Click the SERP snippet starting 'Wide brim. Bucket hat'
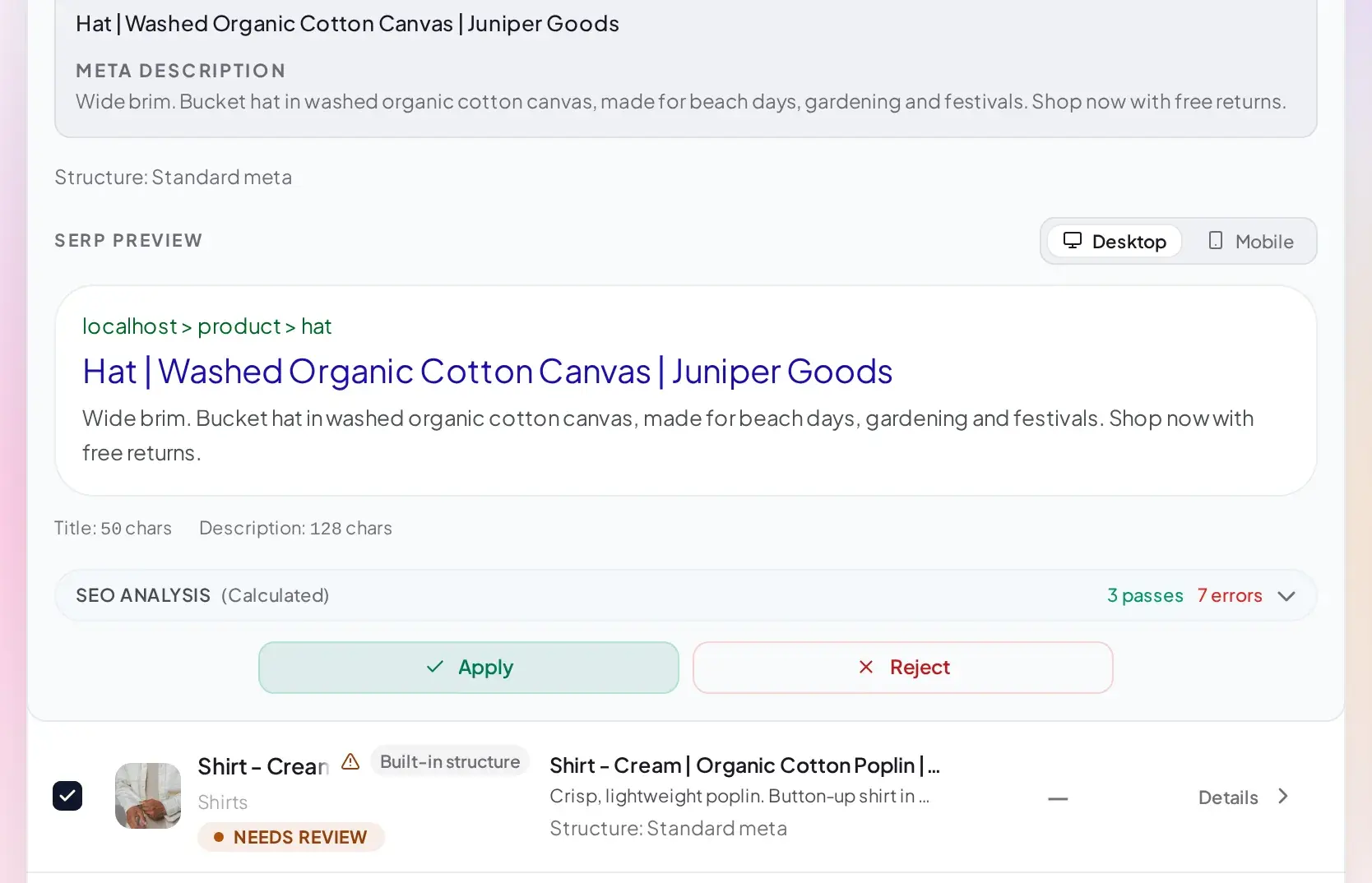Image resolution: width=1372 pixels, height=883 pixels. click(x=668, y=436)
